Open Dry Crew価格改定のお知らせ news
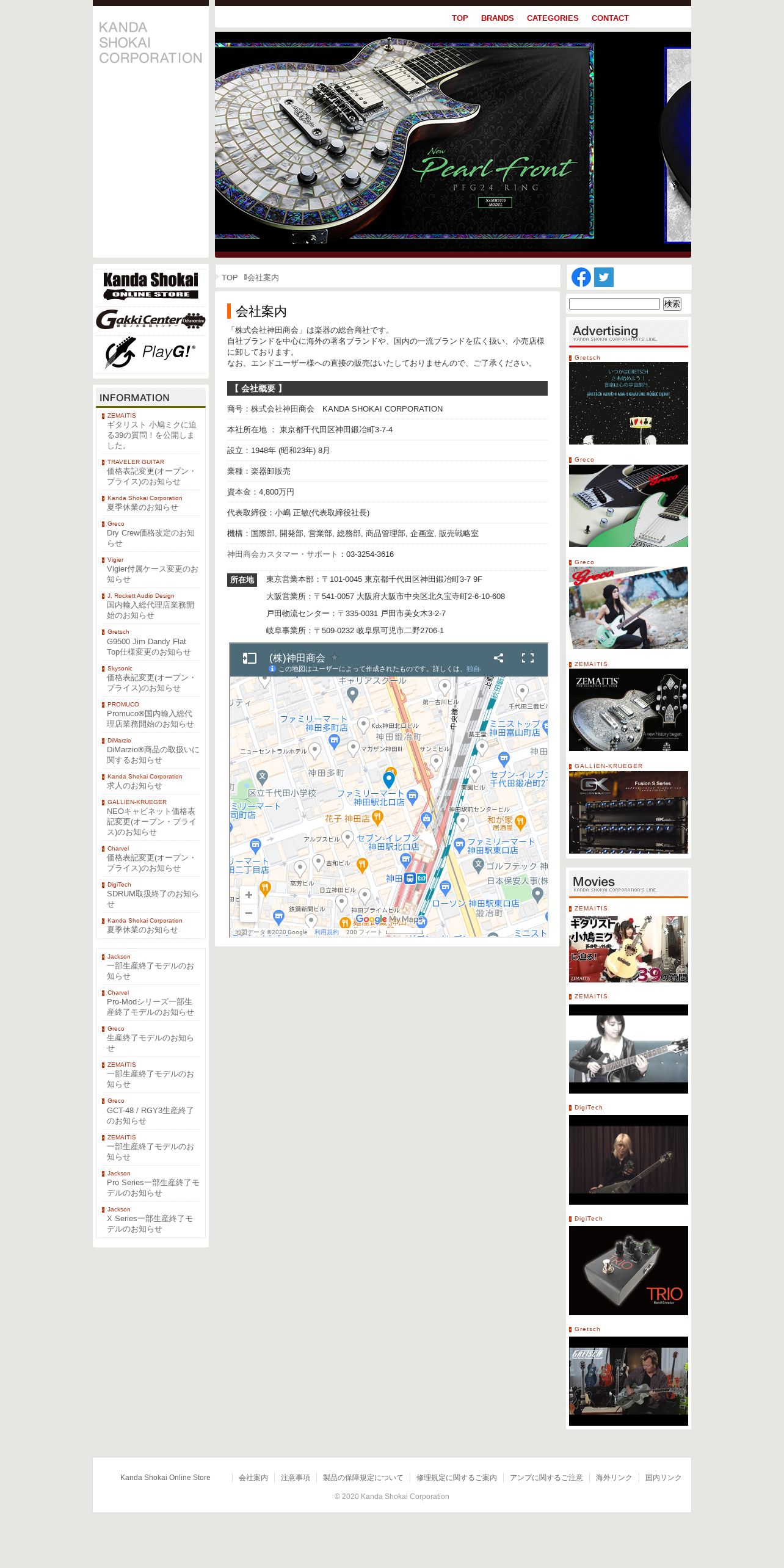 (151, 538)
